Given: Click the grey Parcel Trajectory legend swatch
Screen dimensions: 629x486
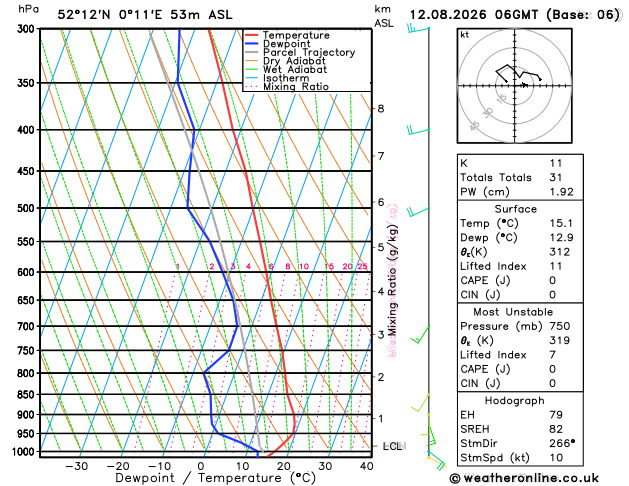Looking at the screenshot, I should [x=252, y=53].
